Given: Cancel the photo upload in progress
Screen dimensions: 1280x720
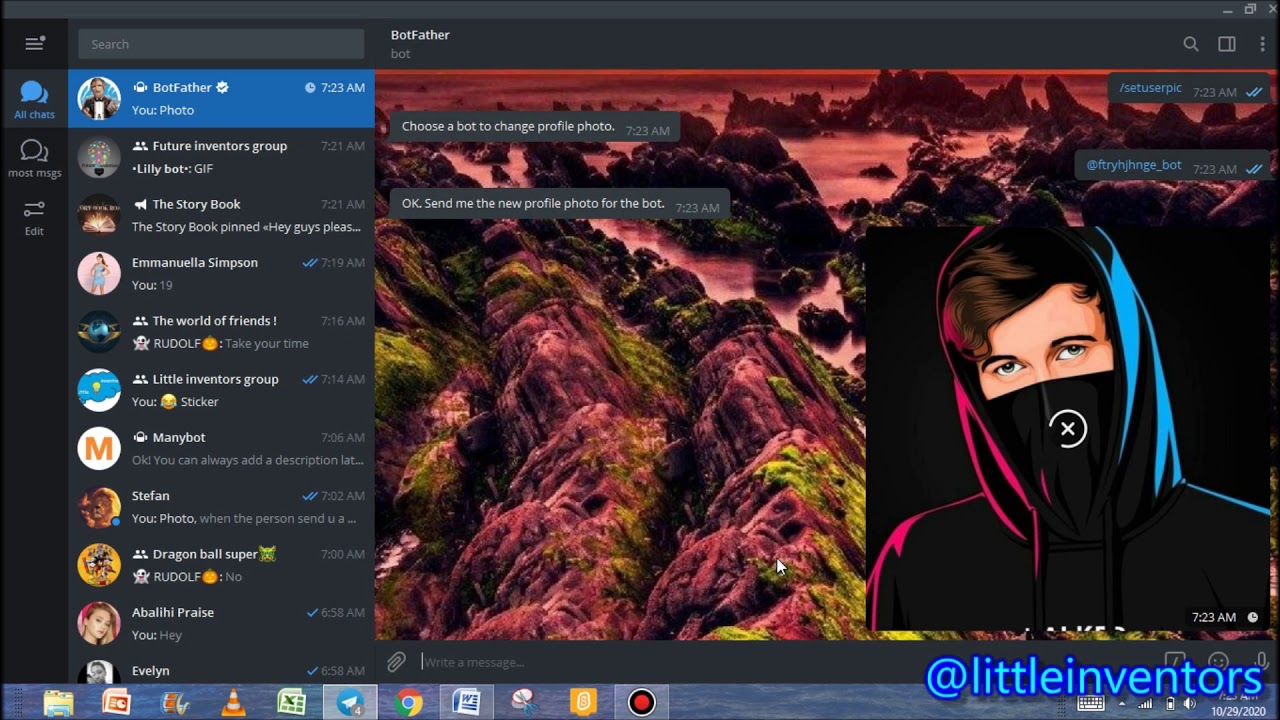Looking at the screenshot, I should coord(1067,429).
